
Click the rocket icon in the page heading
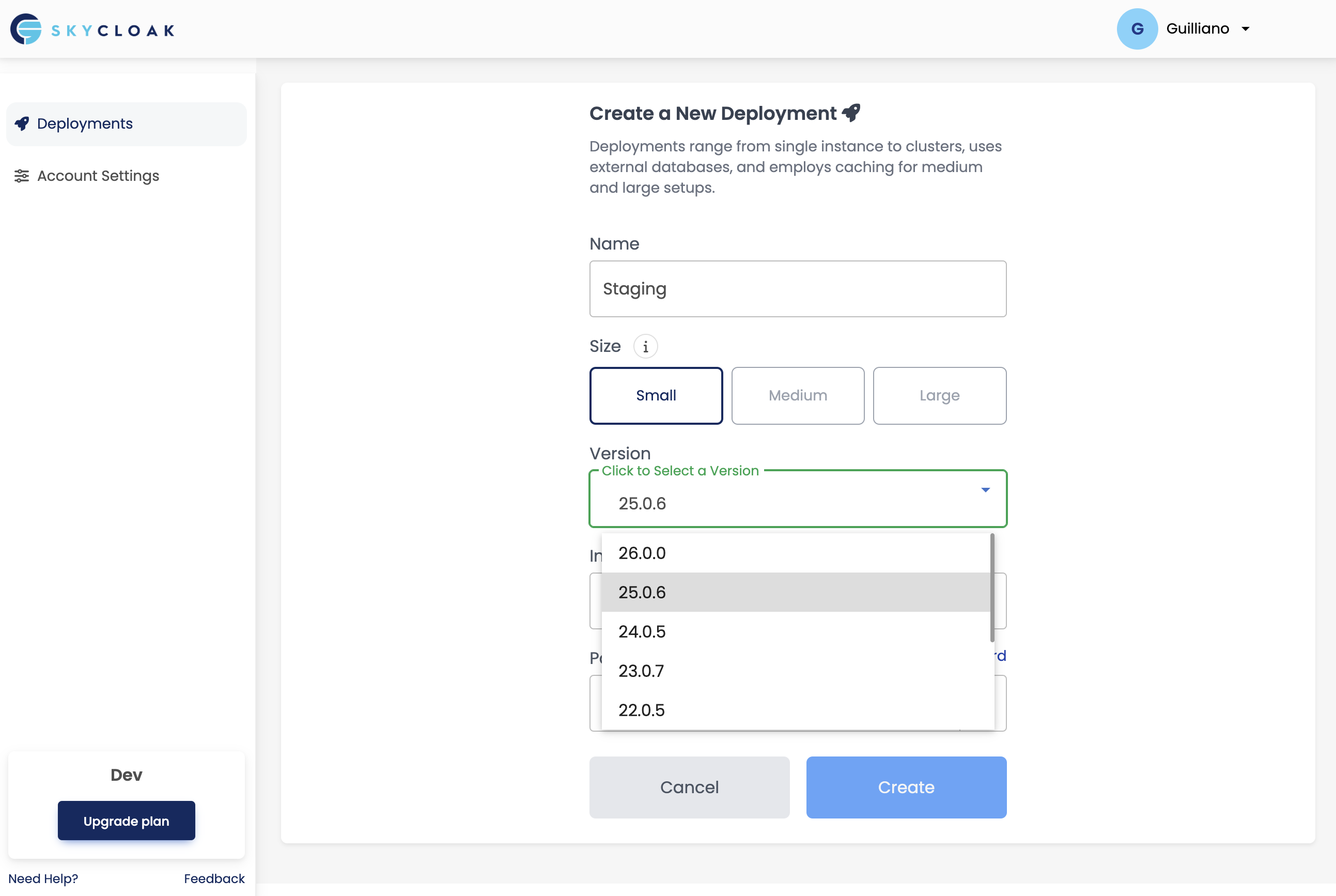pos(850,113)
